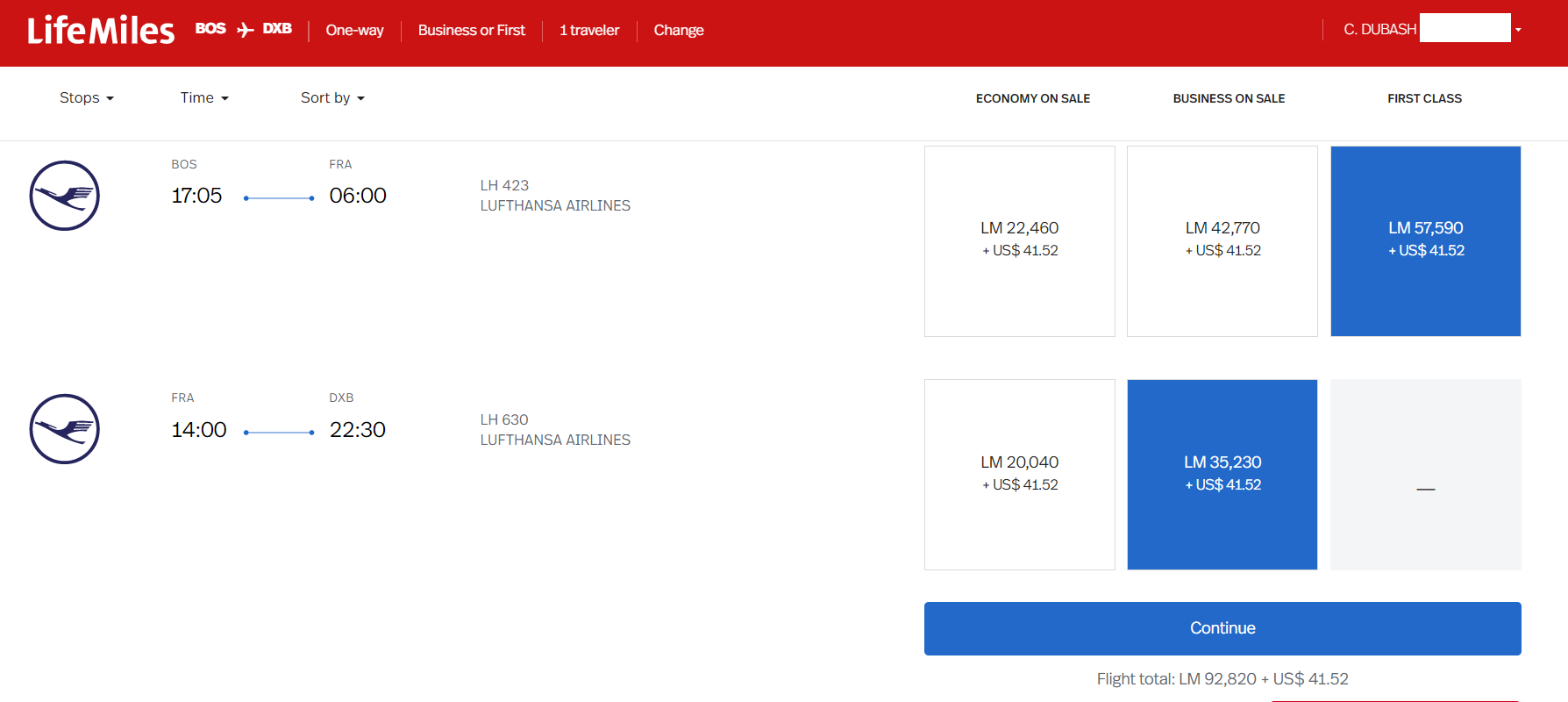
Task: Click BOS origin code in the header
Action: pos(210,29)
